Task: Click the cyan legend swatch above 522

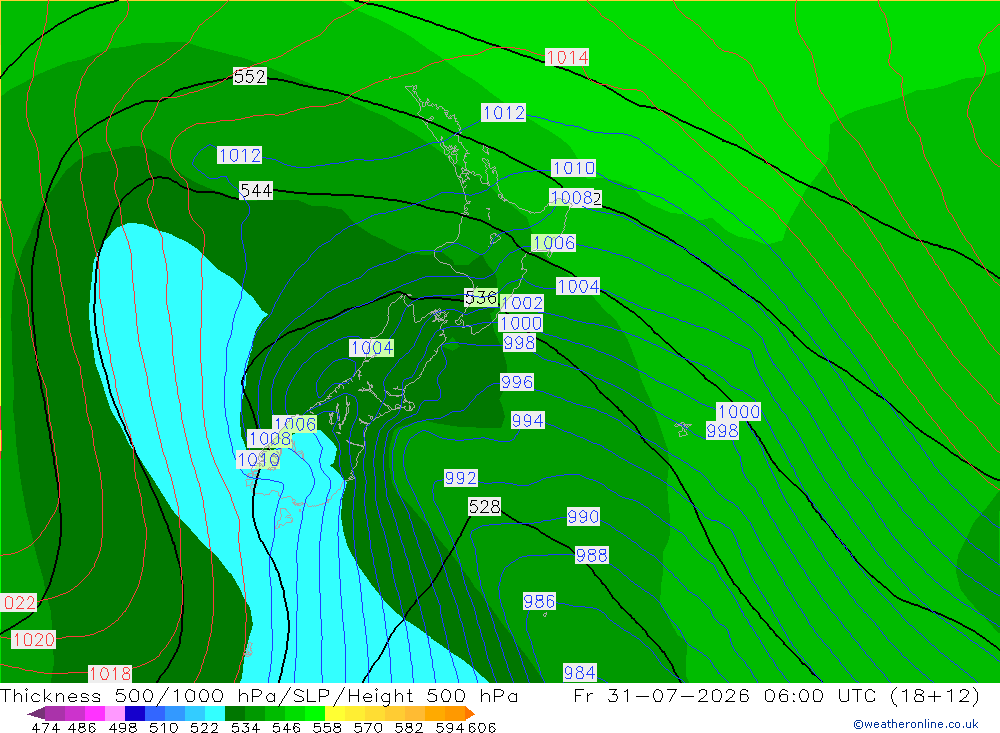Action: point(215,713)
